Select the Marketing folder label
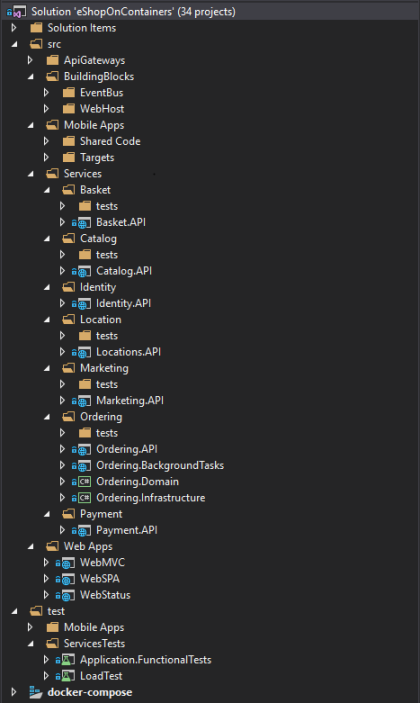The height and width of the screenshot is (703, 420). pyautogui.click(x=104, y=368)
